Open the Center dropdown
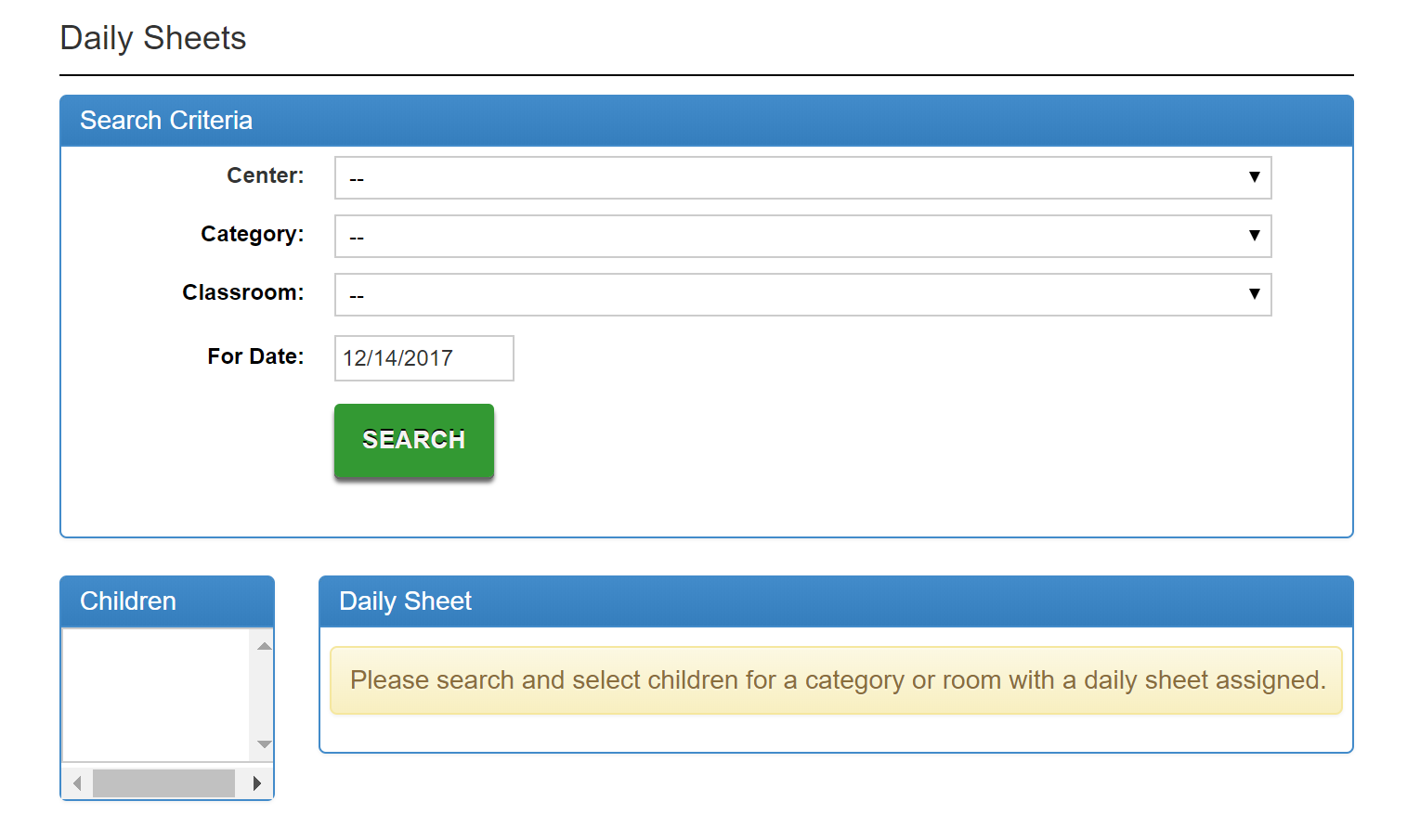 pos(802,178)
